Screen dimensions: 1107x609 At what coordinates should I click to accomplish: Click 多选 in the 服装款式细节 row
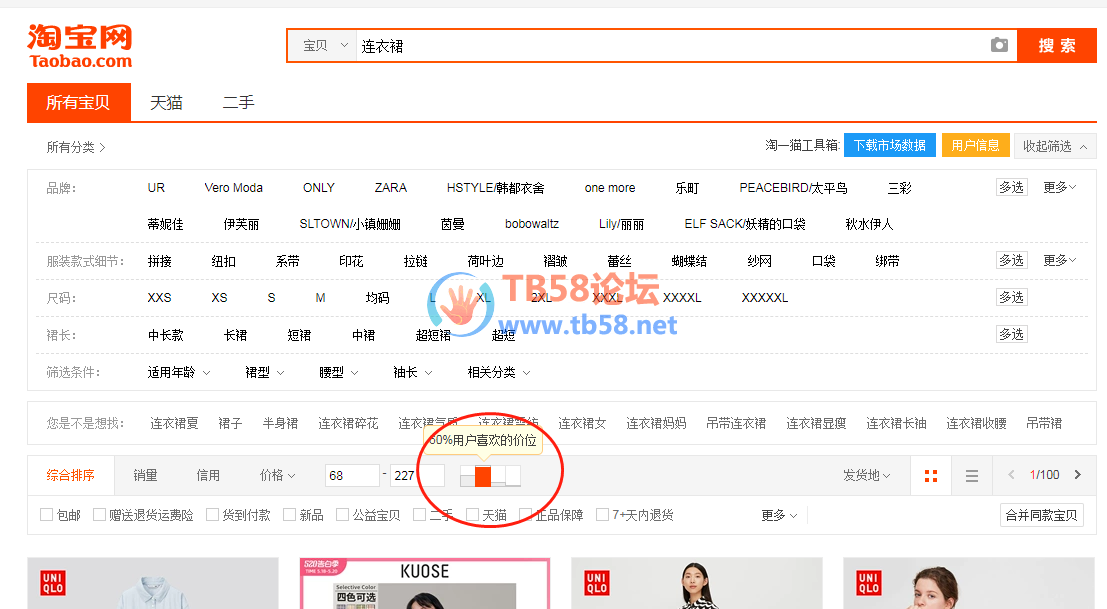tap(1011, 260)
